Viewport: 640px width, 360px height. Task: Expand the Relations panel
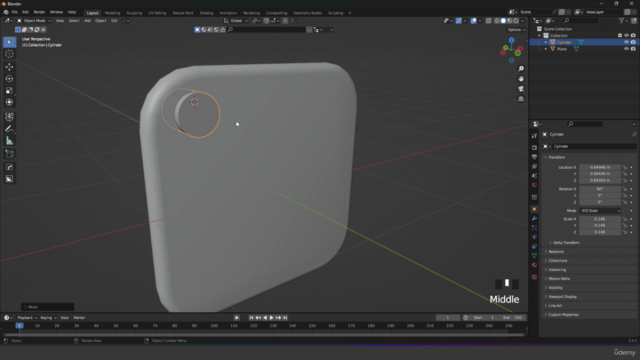tap(556, 251)
